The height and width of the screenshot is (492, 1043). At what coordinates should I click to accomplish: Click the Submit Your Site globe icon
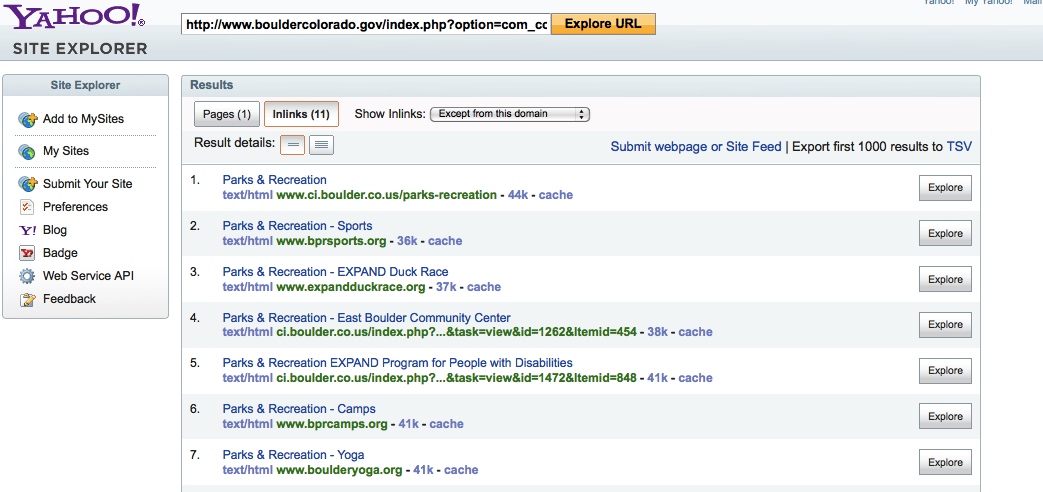click(x=28, y=184)
